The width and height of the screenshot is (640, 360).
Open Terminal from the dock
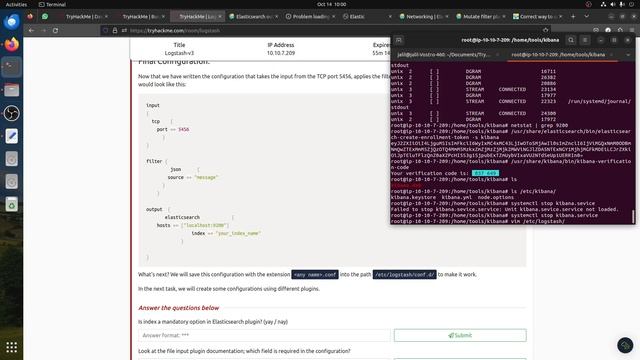coord(11,67)
